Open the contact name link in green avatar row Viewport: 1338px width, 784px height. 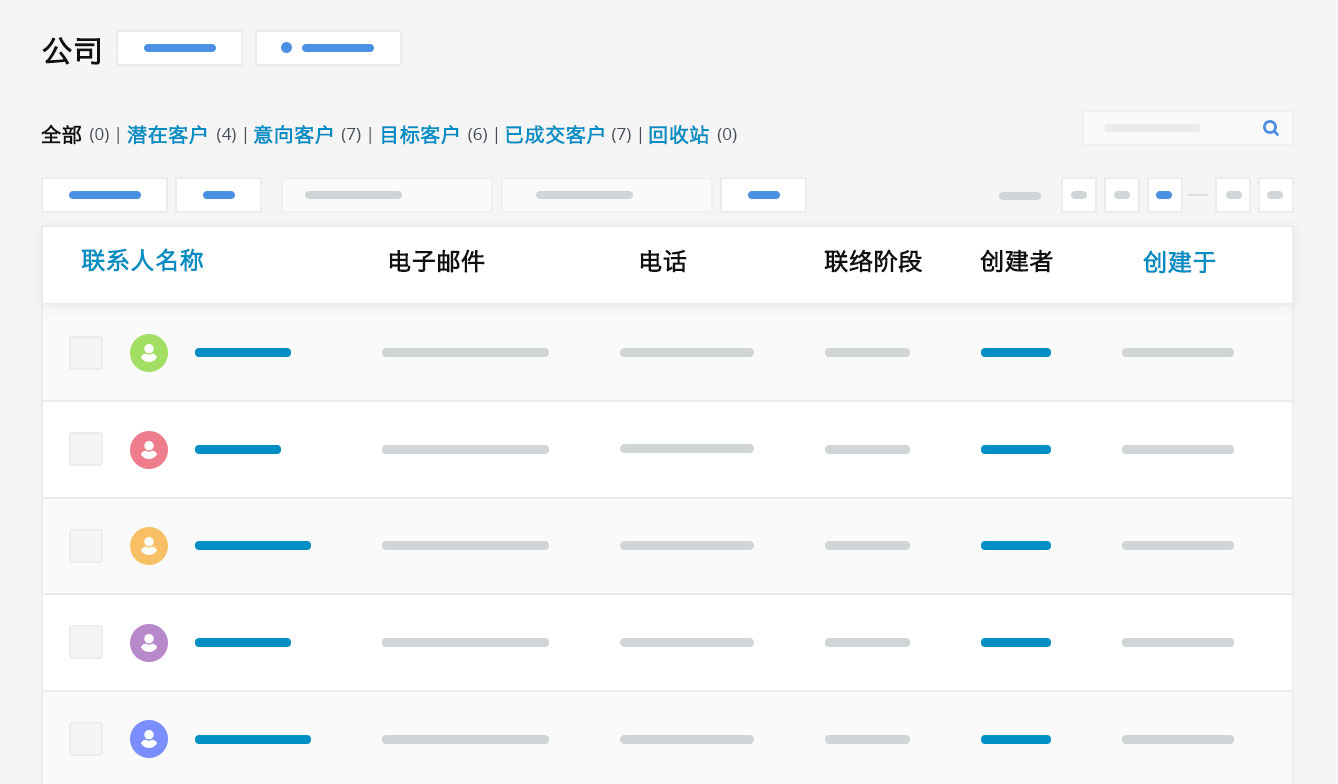click(243, 353)
